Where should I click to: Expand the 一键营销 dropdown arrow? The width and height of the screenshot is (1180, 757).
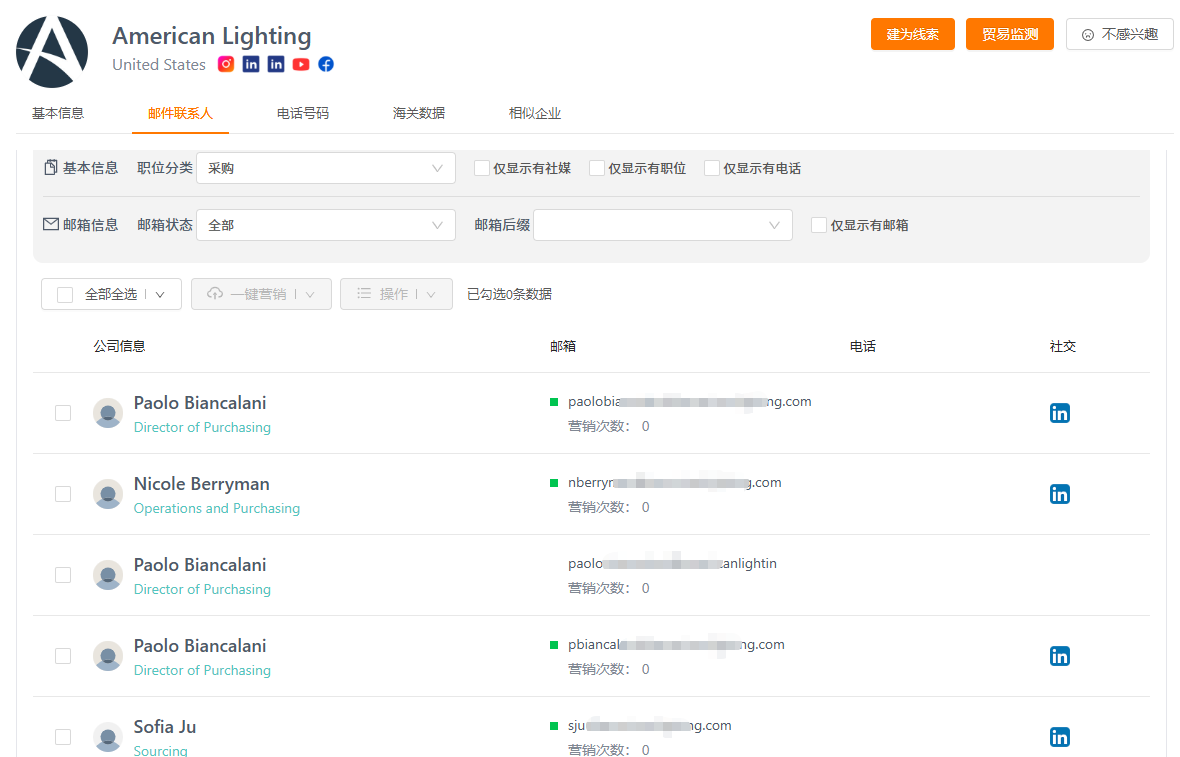pyautogui.click(x=310, y=294)
